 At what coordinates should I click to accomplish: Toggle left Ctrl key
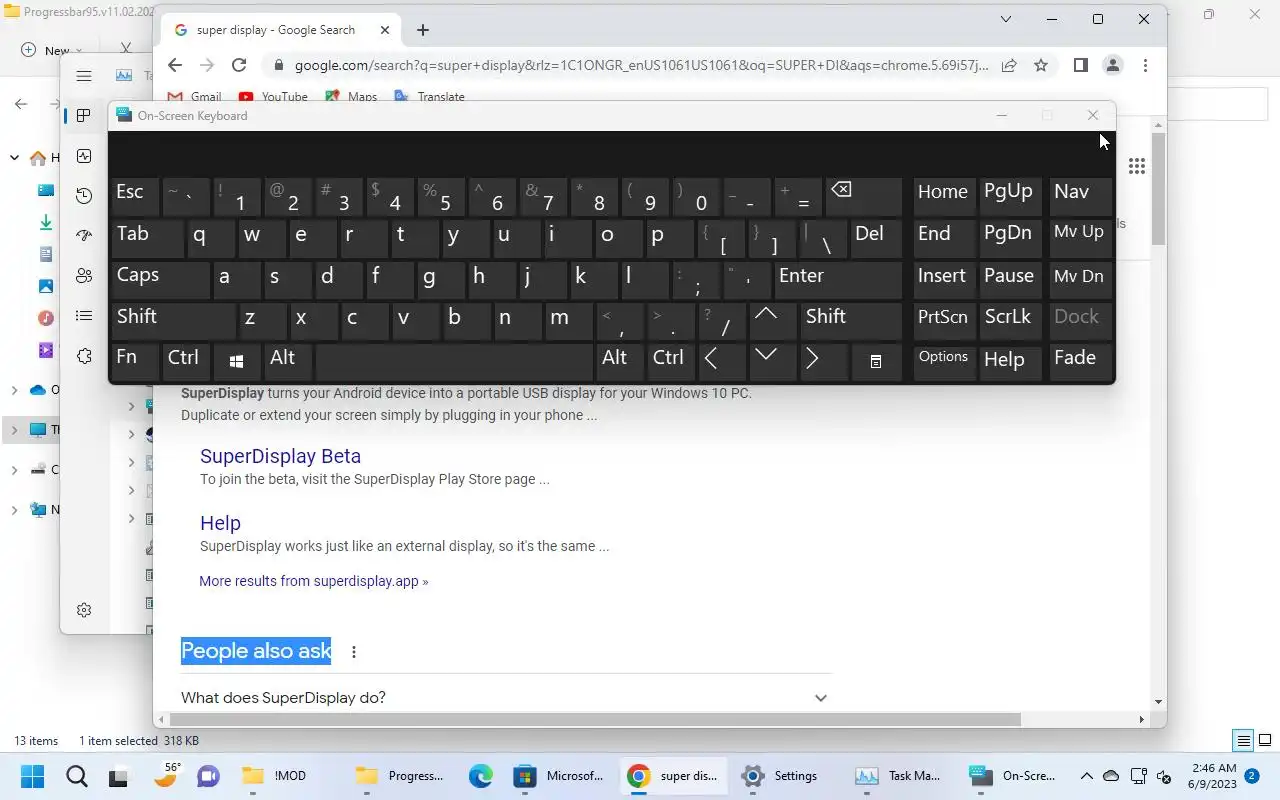(x=186, y=362)
